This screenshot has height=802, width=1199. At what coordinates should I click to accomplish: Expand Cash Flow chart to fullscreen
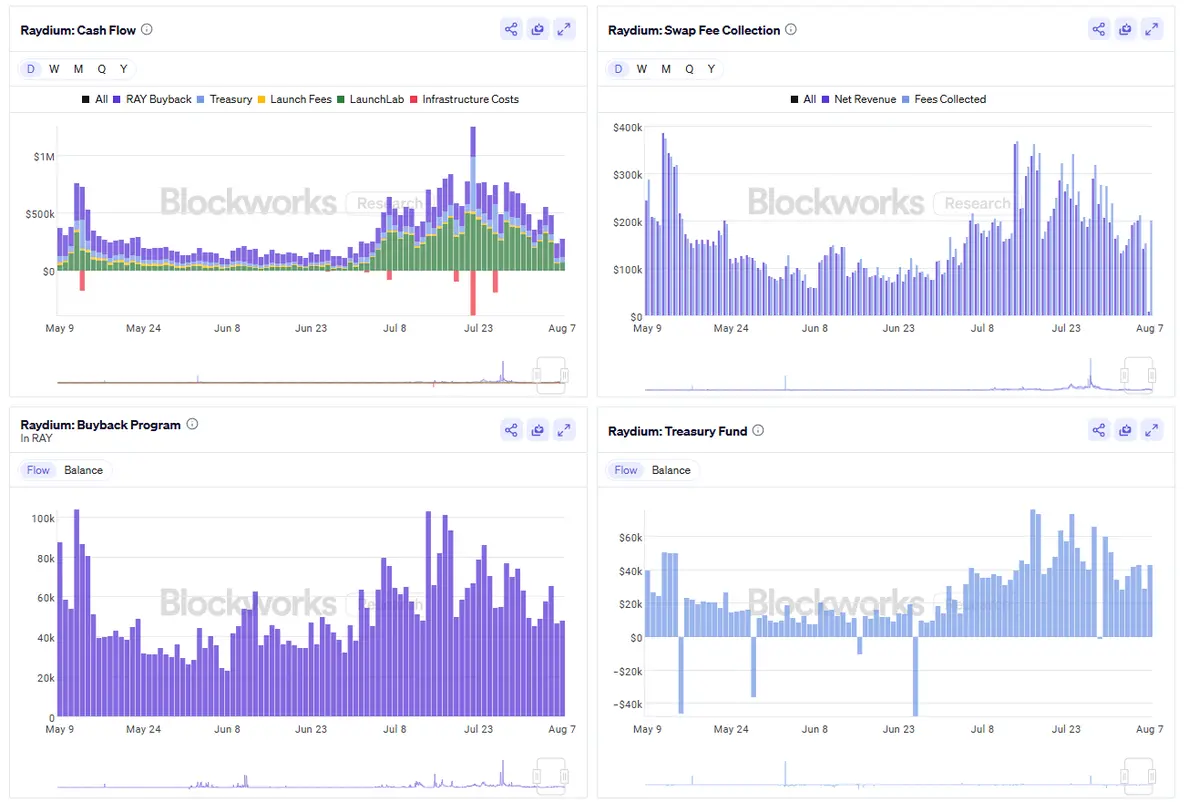(564, 29)
